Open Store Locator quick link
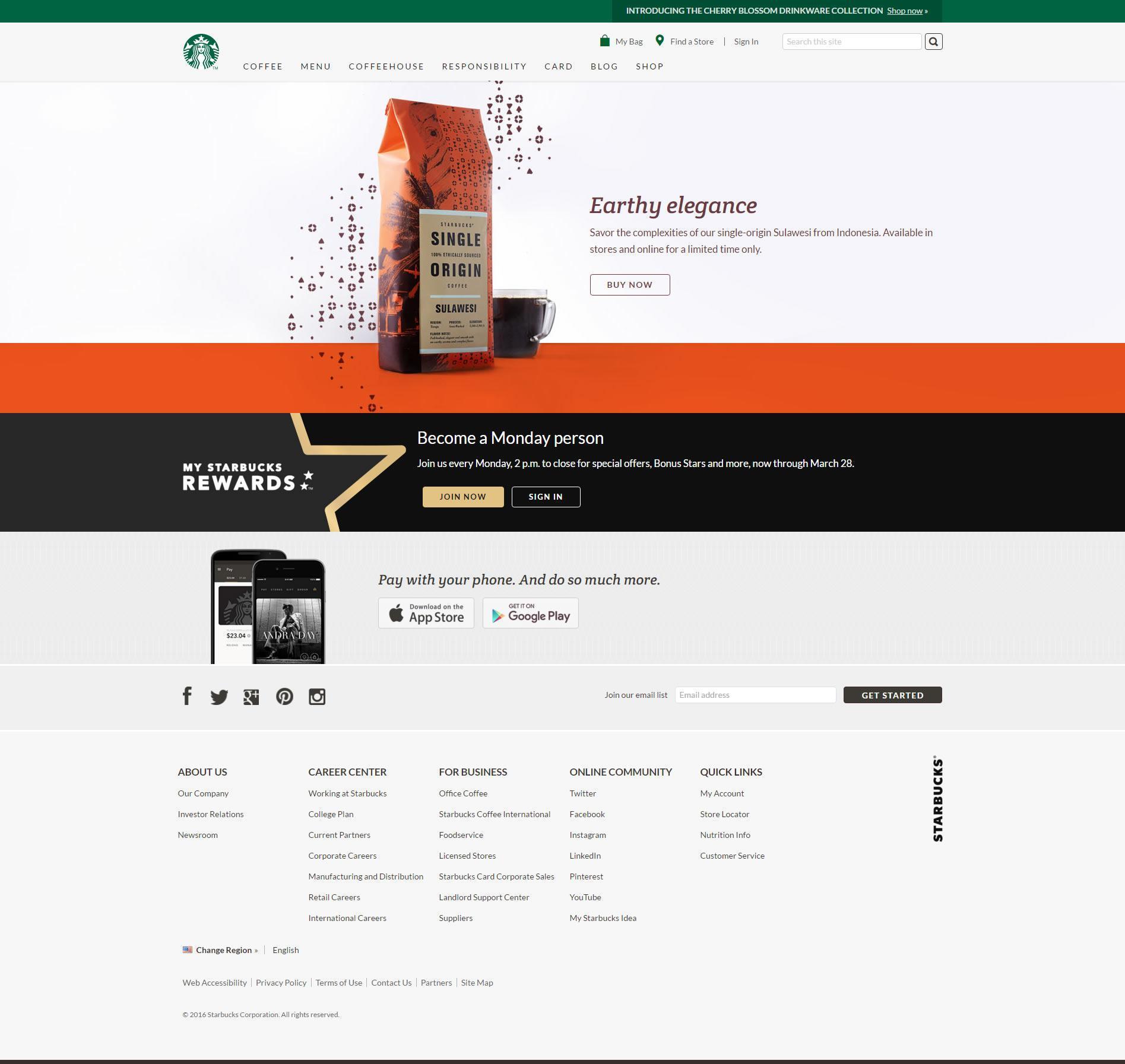This screenshot has width=1125, height=1064. tap(724, 814)
